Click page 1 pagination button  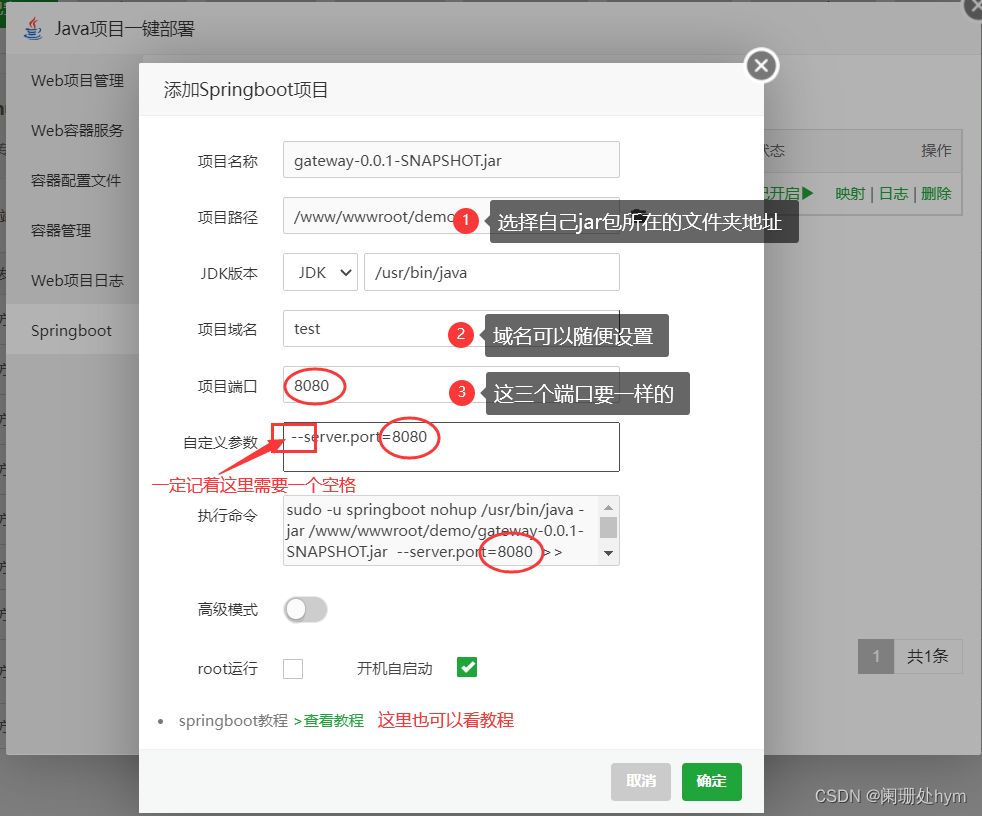pos(876,656)
